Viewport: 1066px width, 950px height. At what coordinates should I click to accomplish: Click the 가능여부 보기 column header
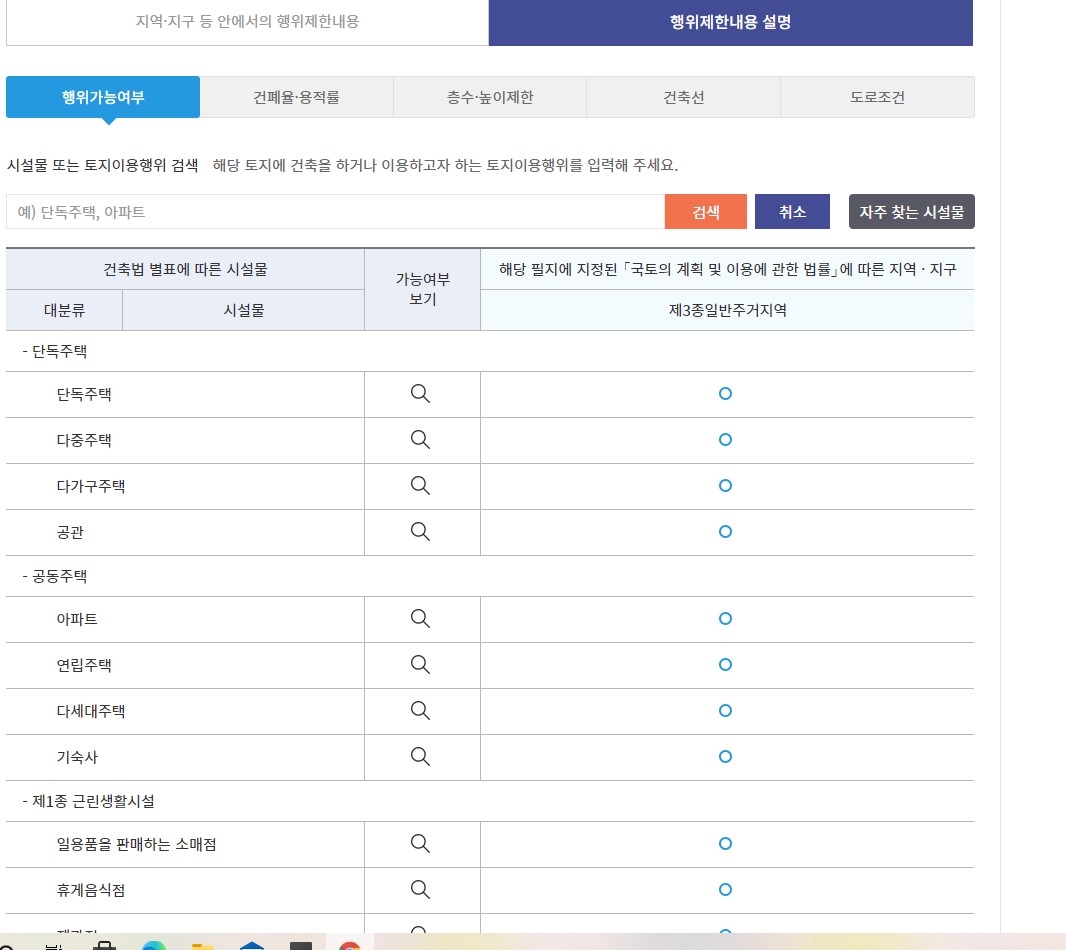click(x=422, y=290)
